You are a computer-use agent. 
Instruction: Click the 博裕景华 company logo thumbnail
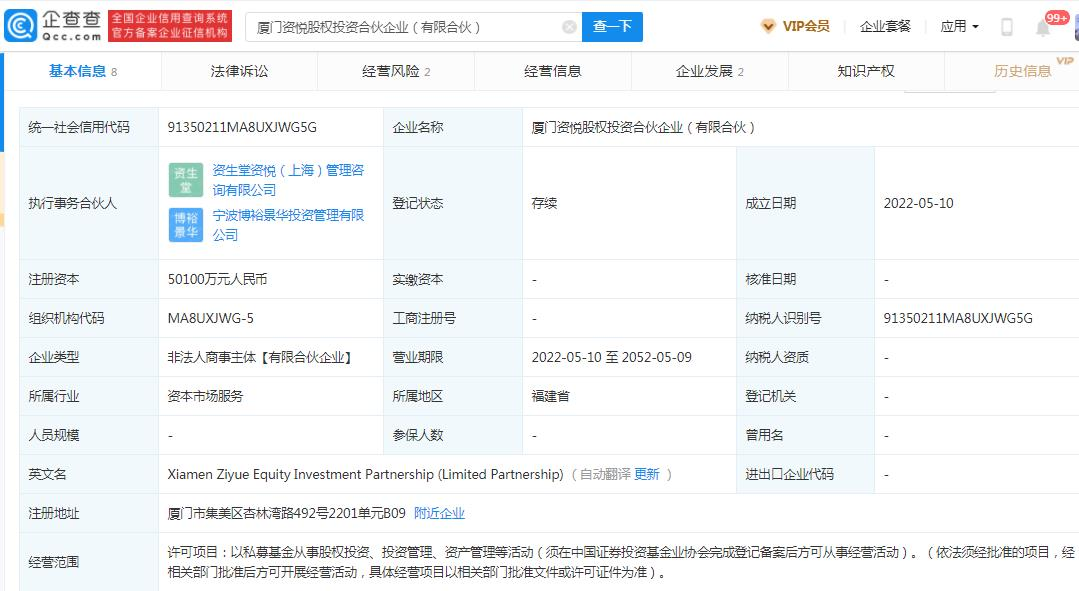pos(185,226)
